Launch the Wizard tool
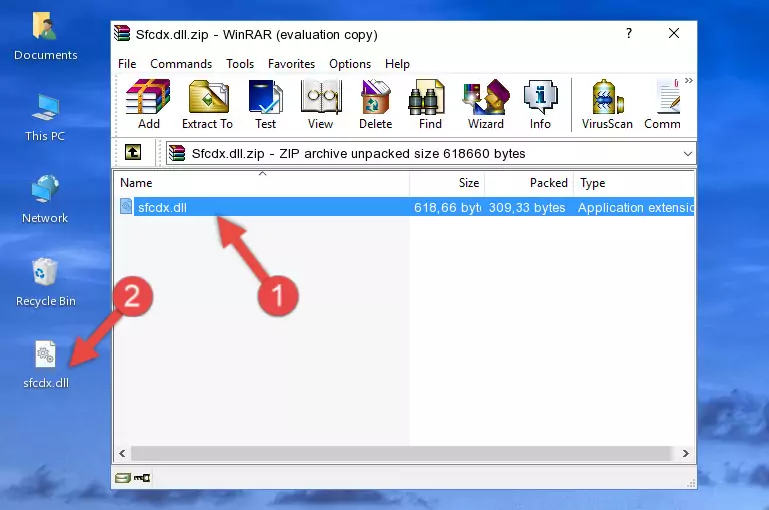Image resolution: width=769 pixels, height=510 pixels. (x=486, y=104)
